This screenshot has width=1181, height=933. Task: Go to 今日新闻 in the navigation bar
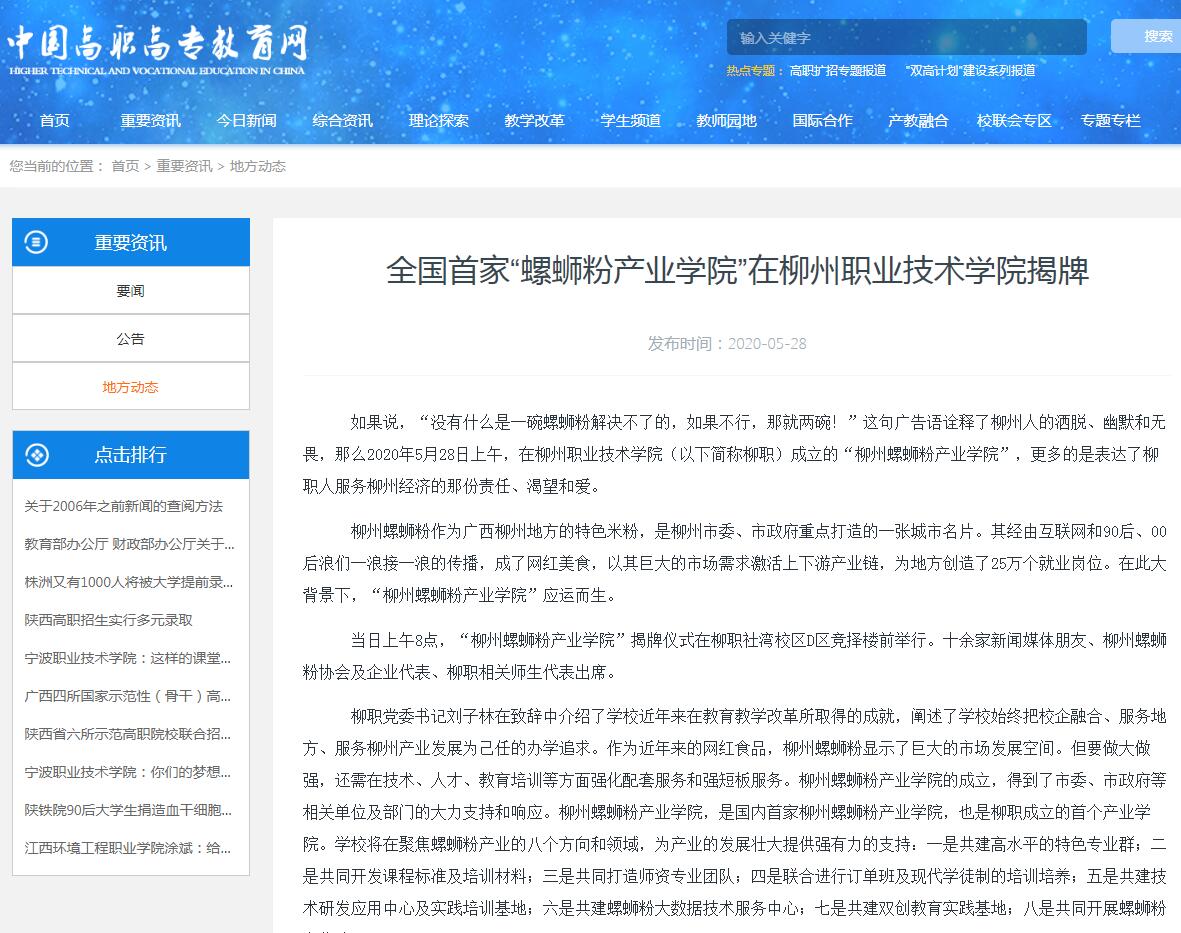246,120
